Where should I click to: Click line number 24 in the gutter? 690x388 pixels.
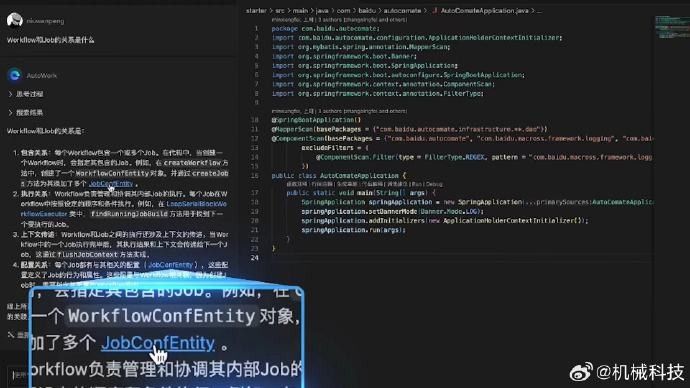255,258
